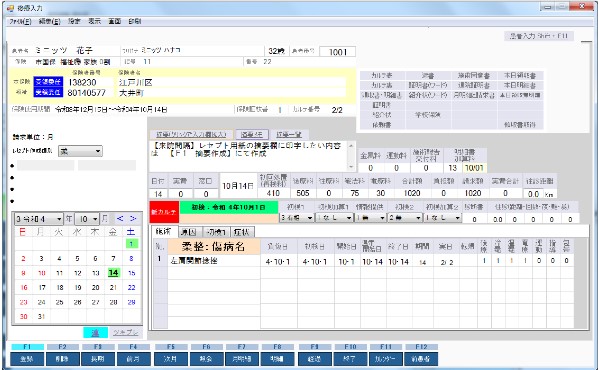
Task: Click the F10 終了 function button
Action: click(x=350, y=359)
